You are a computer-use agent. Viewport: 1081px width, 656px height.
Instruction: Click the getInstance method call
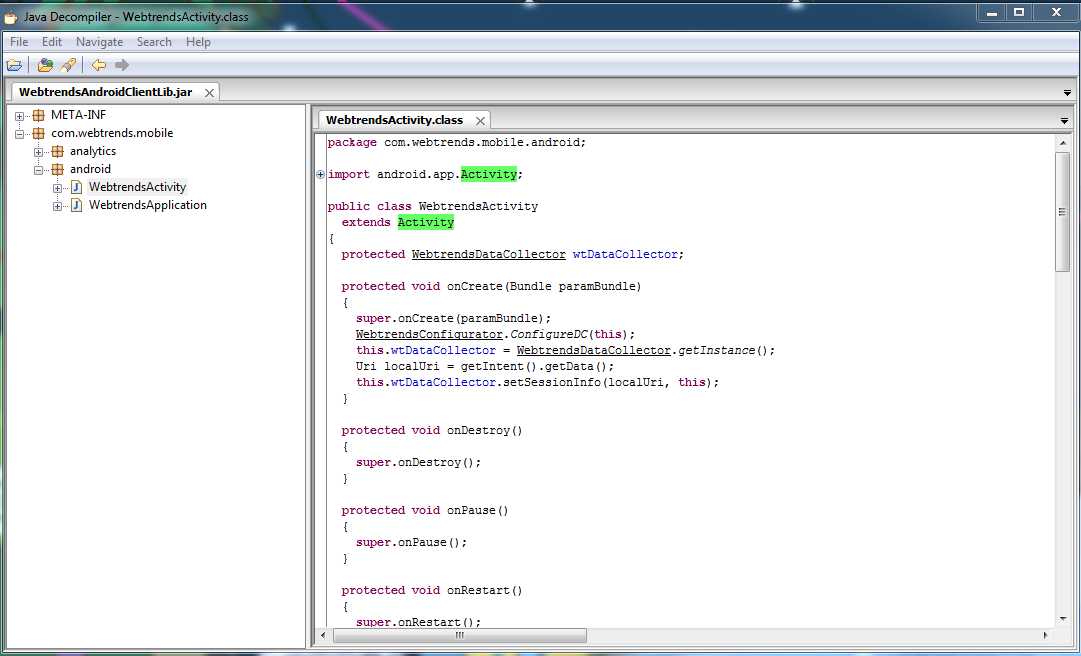click(717, 350)
